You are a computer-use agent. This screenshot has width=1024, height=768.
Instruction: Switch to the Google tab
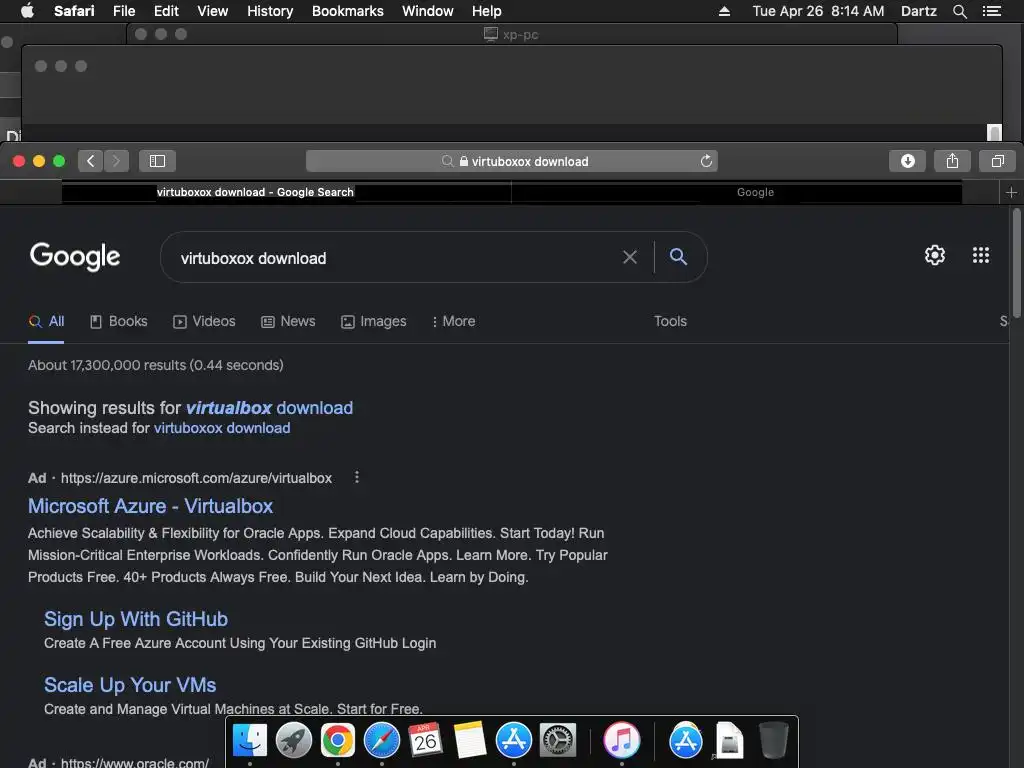(x=756, y=192)
